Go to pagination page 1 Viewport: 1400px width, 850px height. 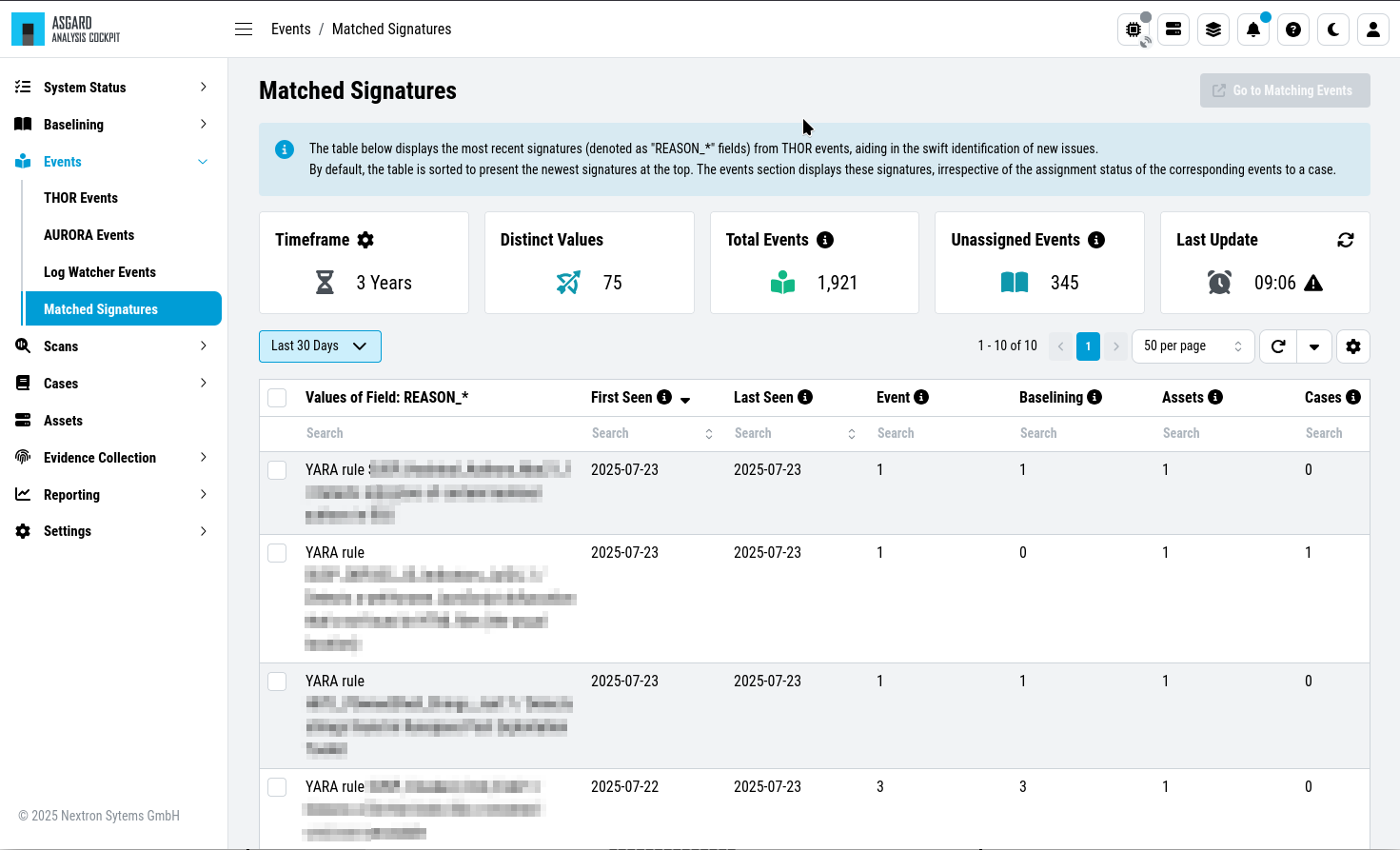pyautogui.click(x=1088, y=346)
